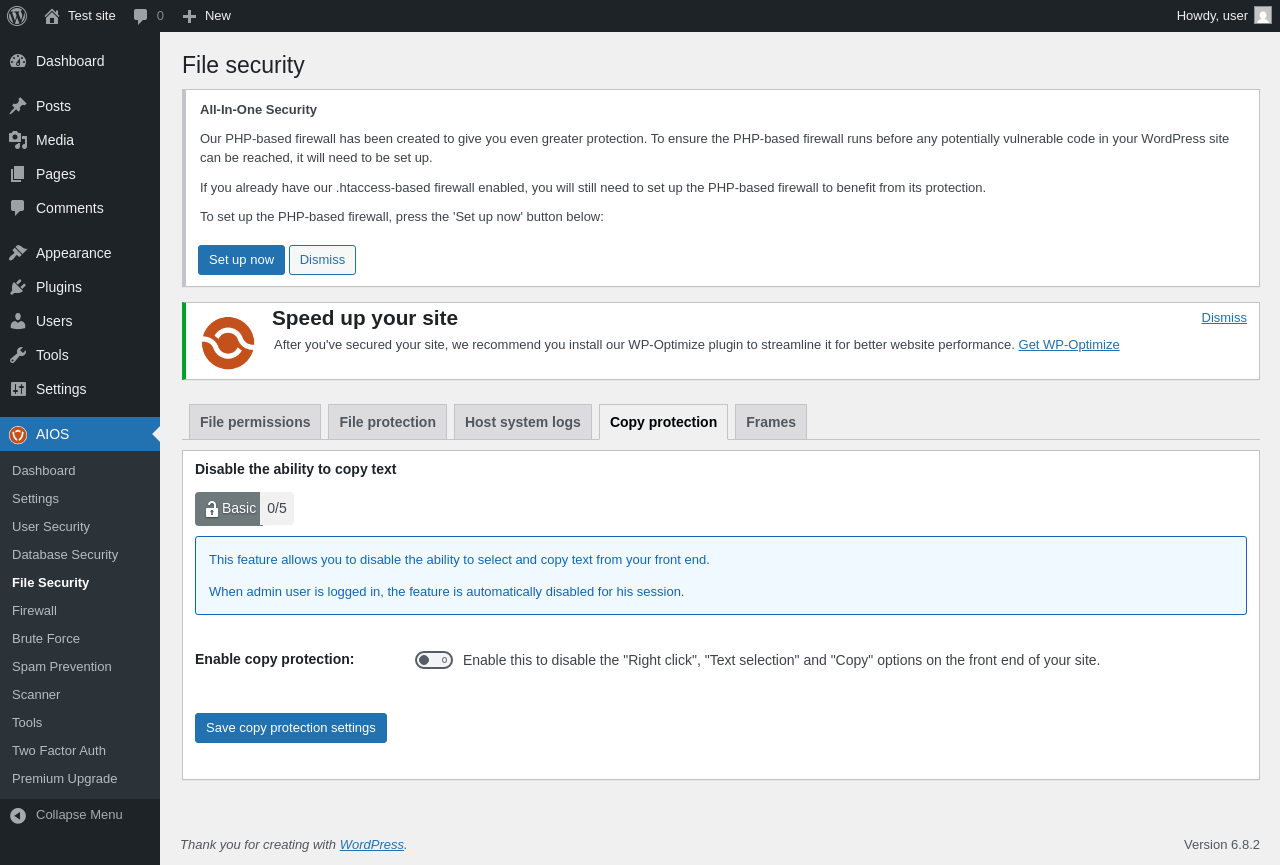Click the 0/5 security points badge
Image resolution: width=1280 pixels, height=865 pixels.
277,508
